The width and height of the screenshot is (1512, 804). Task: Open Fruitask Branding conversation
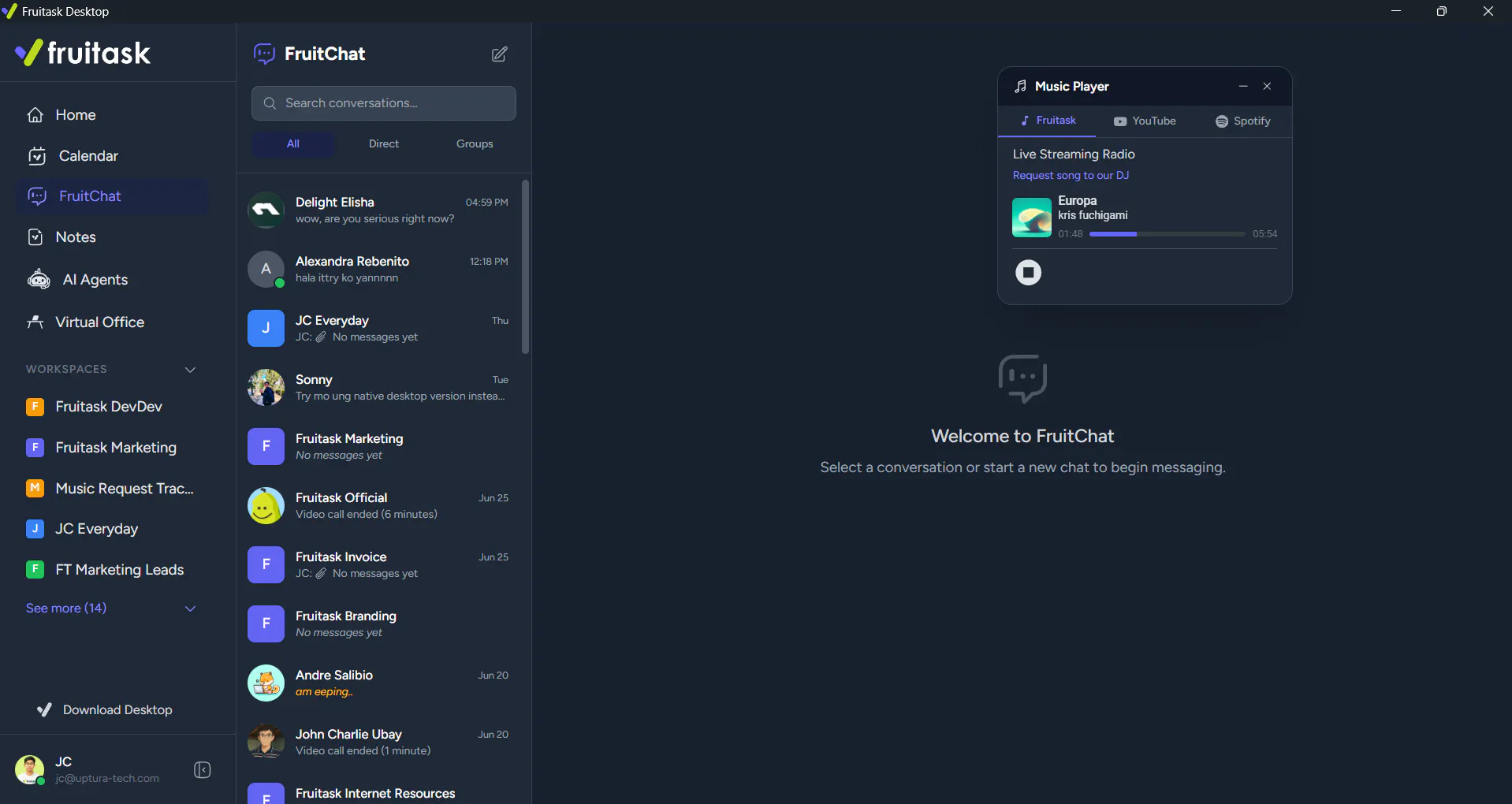[378, 624]
